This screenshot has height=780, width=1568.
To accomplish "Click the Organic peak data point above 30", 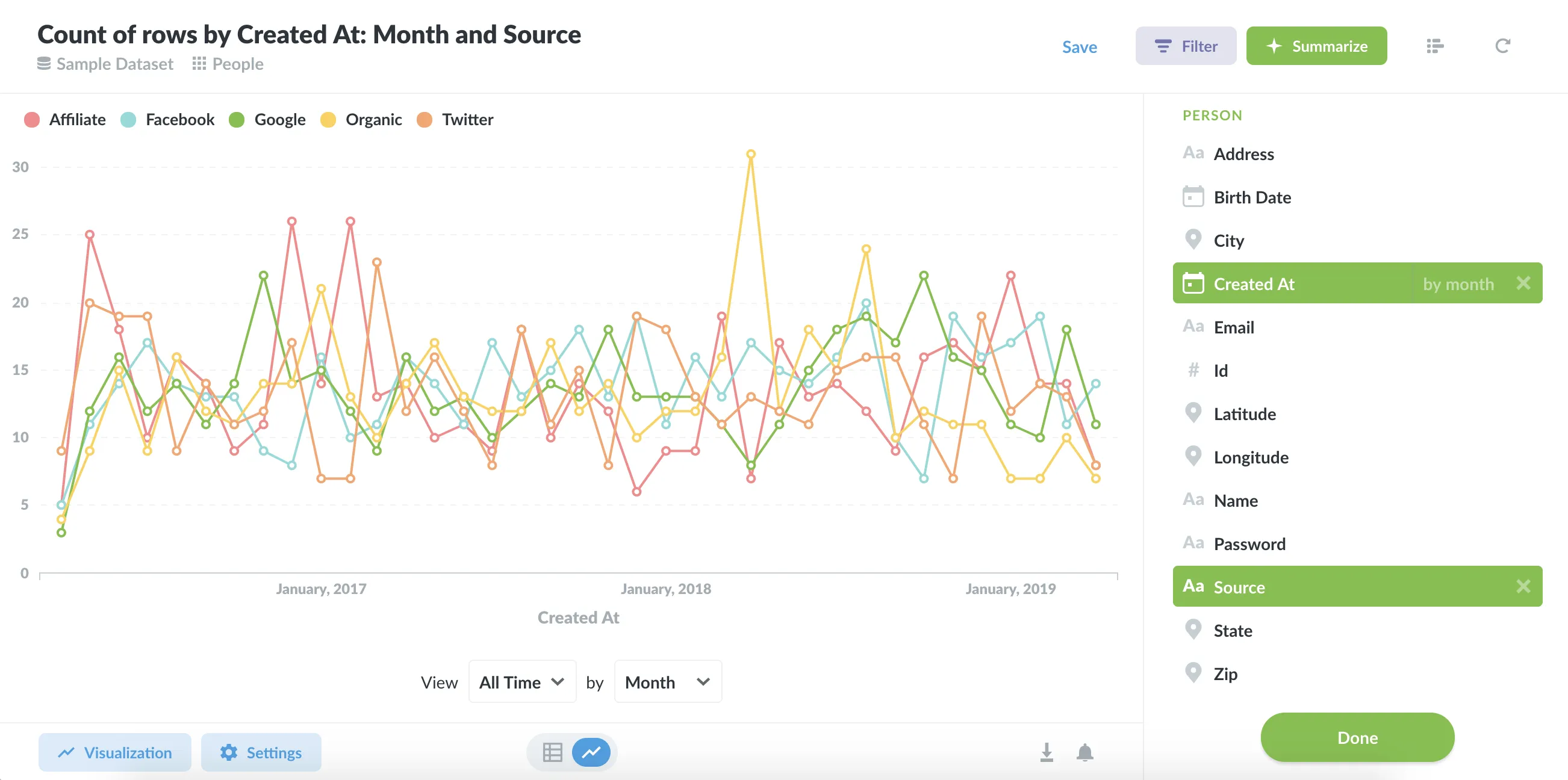I will click(x=750, y=154).
